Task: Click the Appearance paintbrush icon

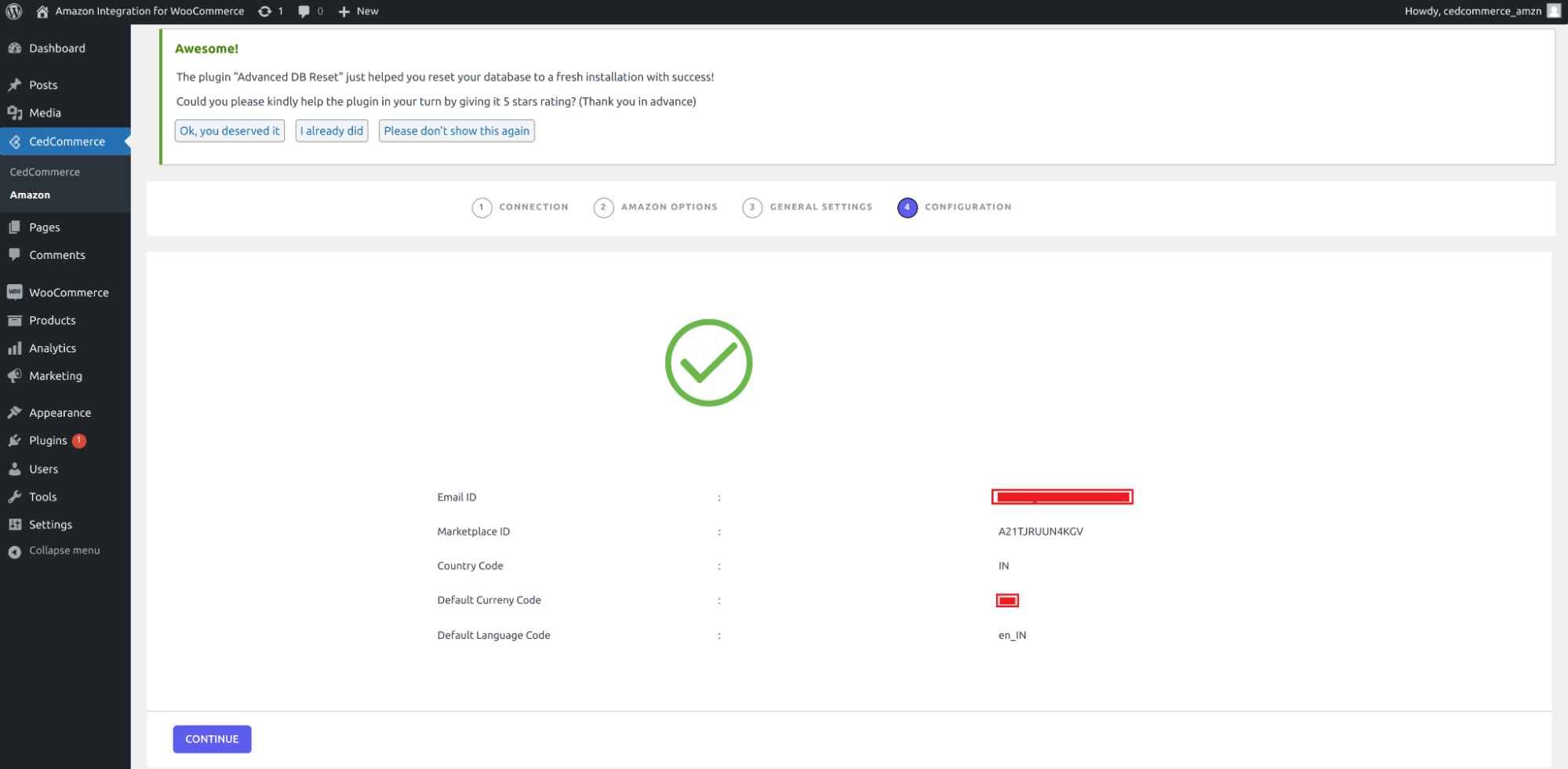Action: [15, 413]
